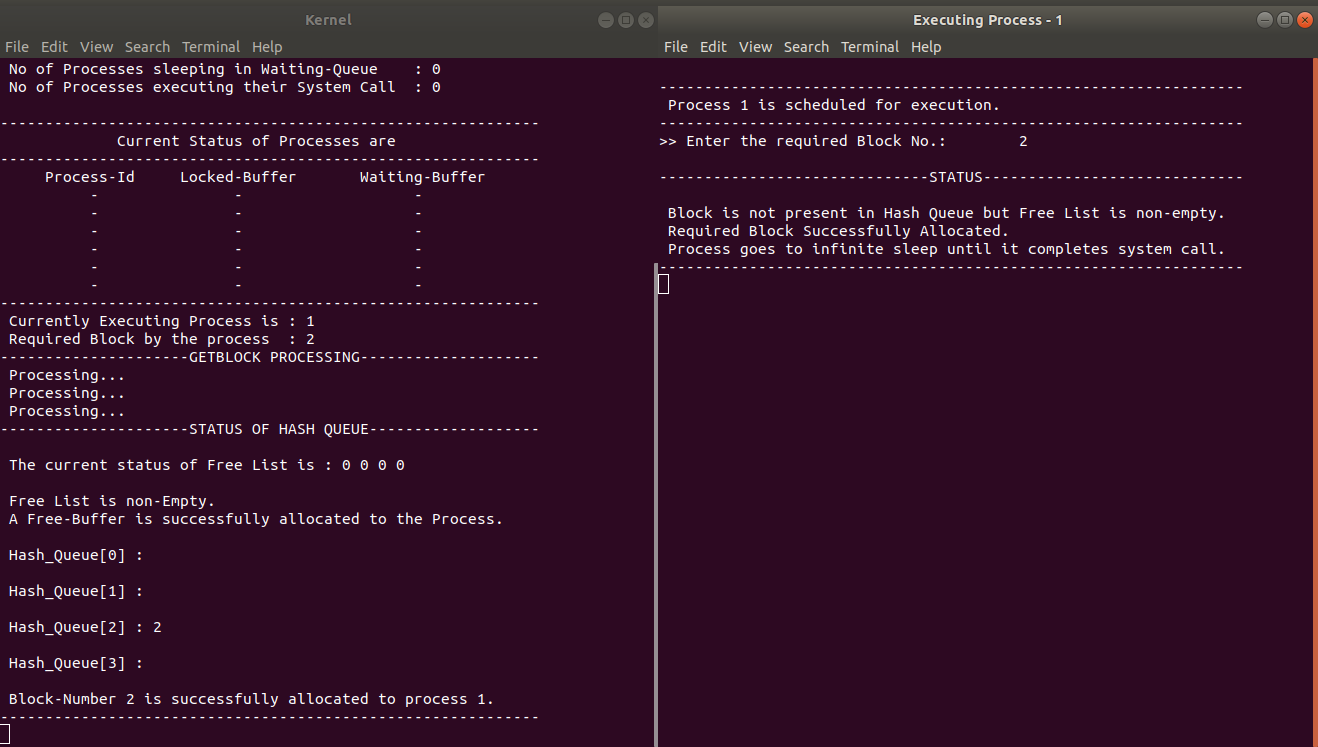This screenshot has height=747, width=1318.
Task: Open the Terminal menu in Executing Process - 1
Action: pyautogui.click(x=869, y=46)
